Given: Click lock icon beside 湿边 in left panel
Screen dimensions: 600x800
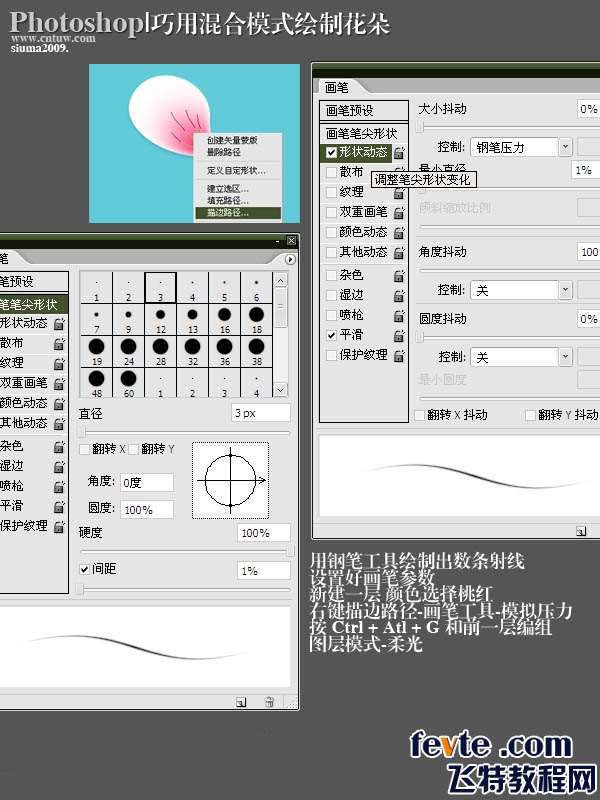Looking at the screenshot, I should 59,467.
